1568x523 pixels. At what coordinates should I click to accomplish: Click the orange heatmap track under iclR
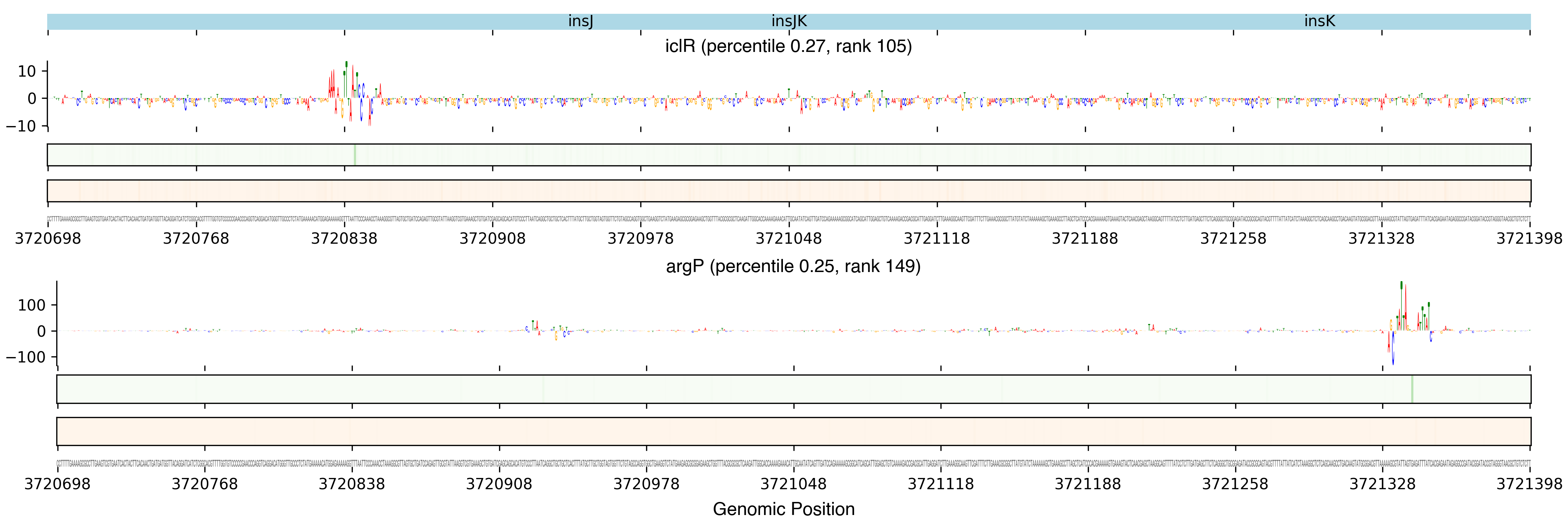click(789, 191)
